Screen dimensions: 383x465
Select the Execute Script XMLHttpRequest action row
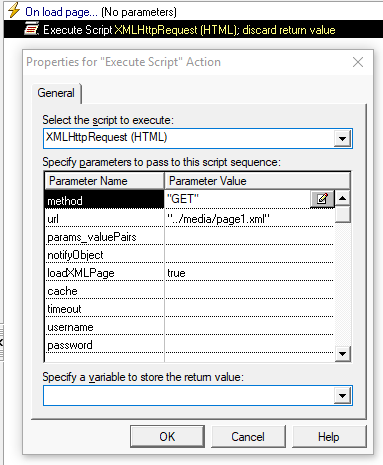[x=193, y=29]
